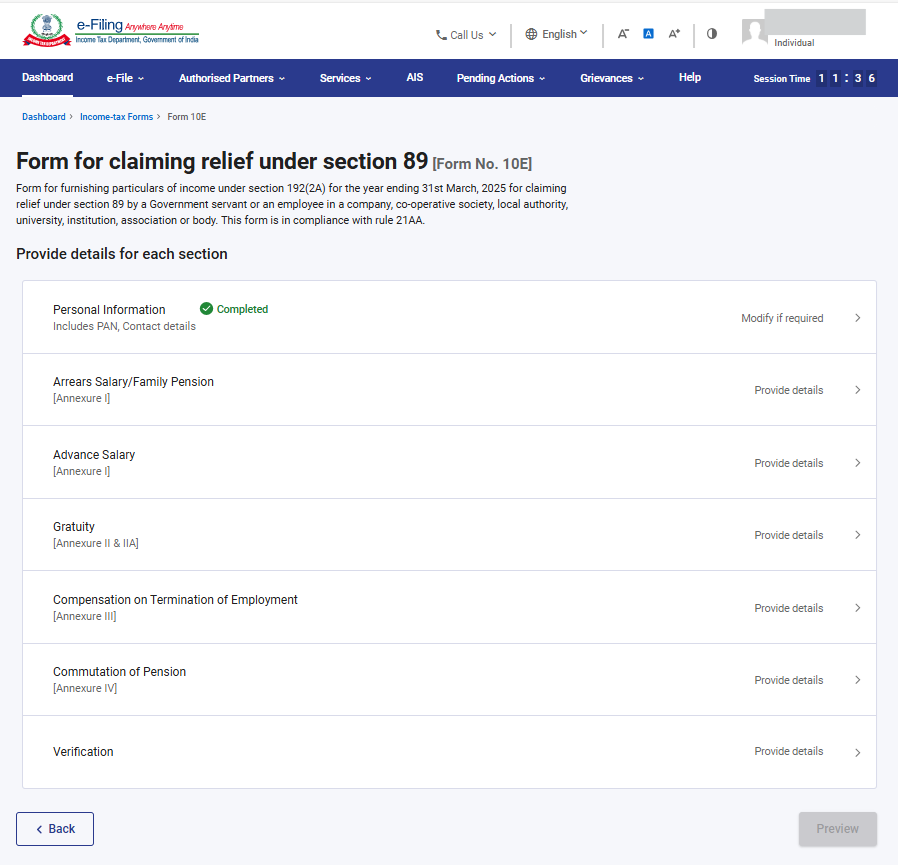This screenshot has height=865, width=898.
Task: Open the Verification section row
Action: point(449,752)
